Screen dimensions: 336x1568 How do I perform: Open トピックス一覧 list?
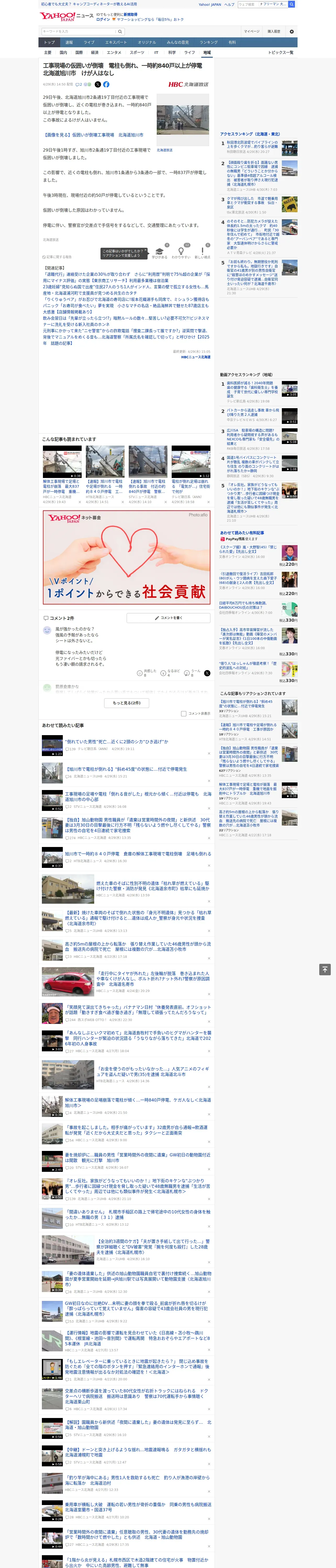pyautogui.click(x=281, y=52)
